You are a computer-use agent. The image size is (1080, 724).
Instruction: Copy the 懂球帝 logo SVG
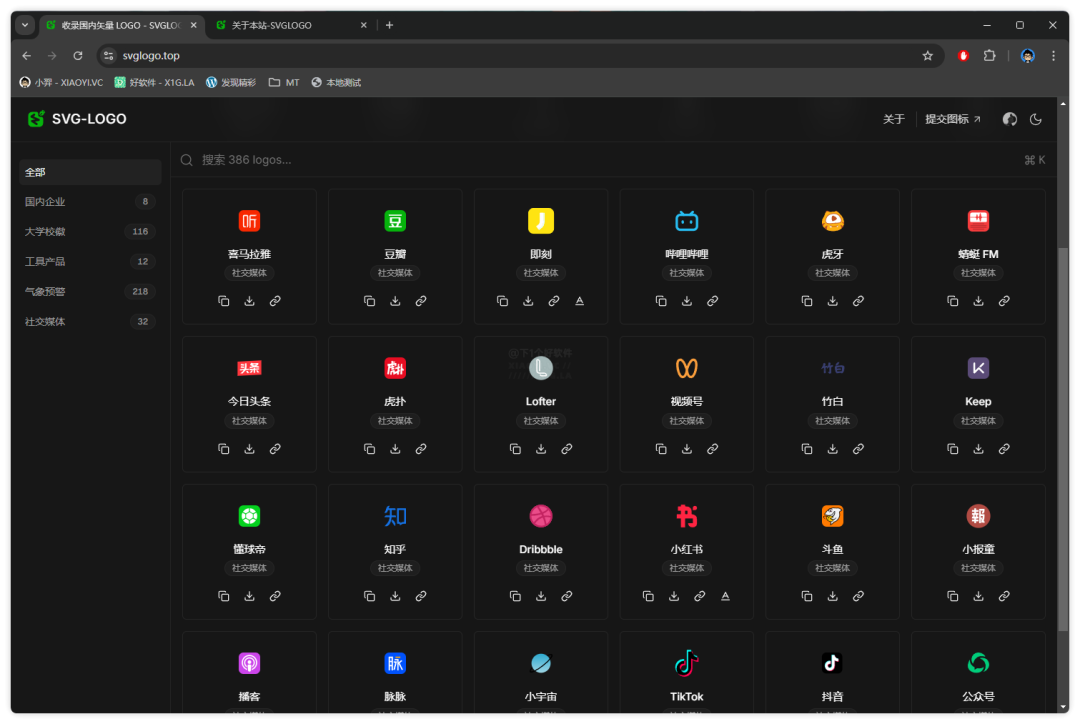pyautogui.click(x=224, y=597)
